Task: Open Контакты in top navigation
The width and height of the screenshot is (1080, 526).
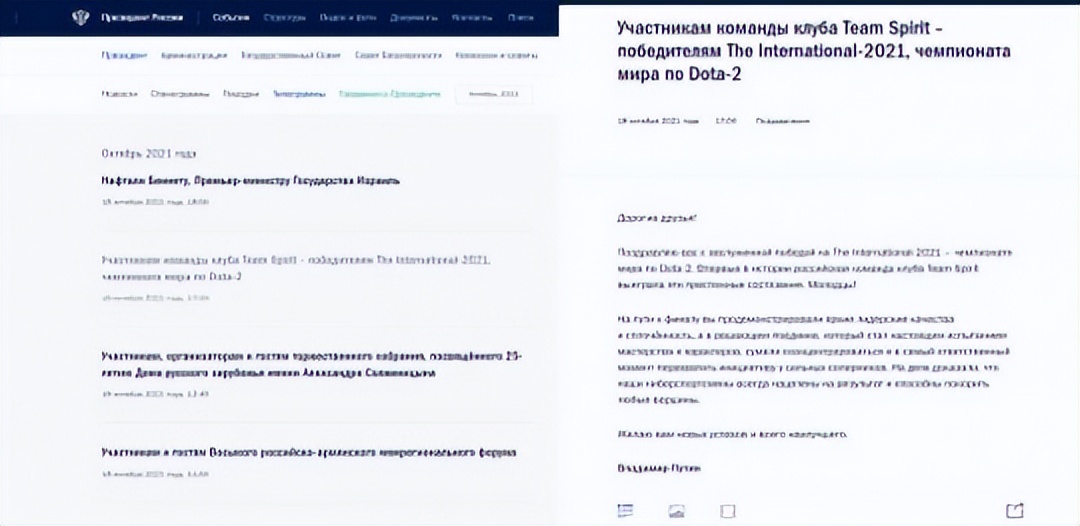Action: coord(472,18)
